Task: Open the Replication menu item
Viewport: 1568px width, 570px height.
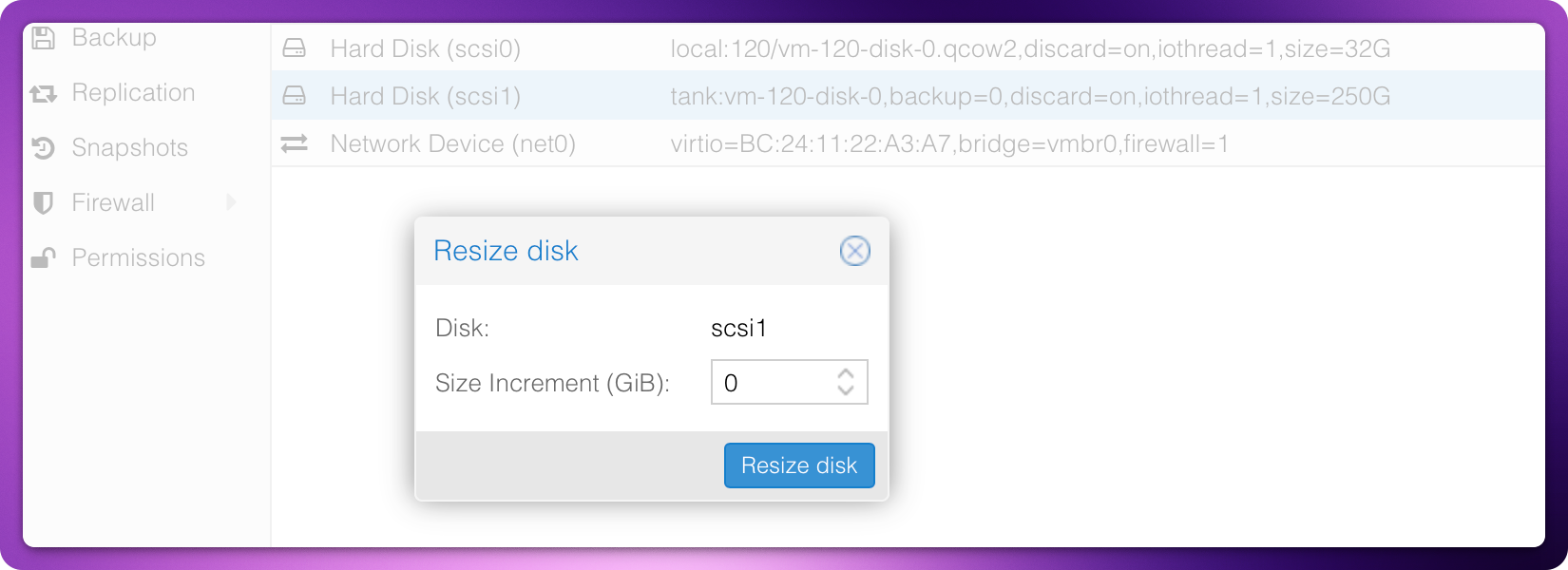Action: point(133,93)
